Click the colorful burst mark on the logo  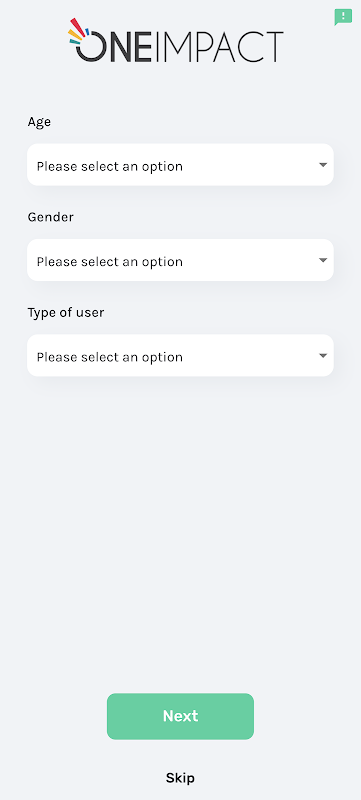pyautogui.click(x=79, y=31)
